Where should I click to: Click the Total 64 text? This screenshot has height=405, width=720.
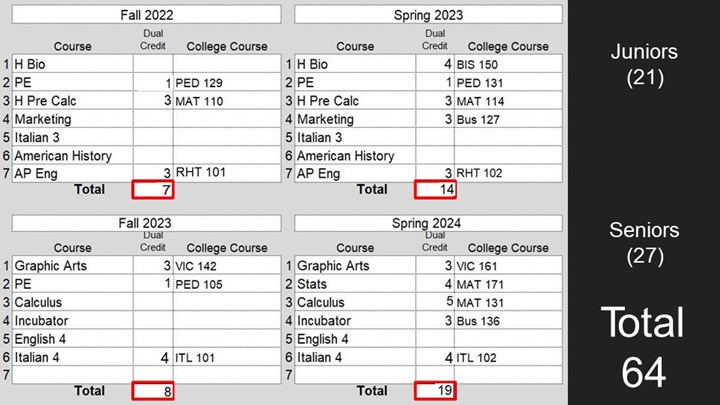[x=643, y=347]
